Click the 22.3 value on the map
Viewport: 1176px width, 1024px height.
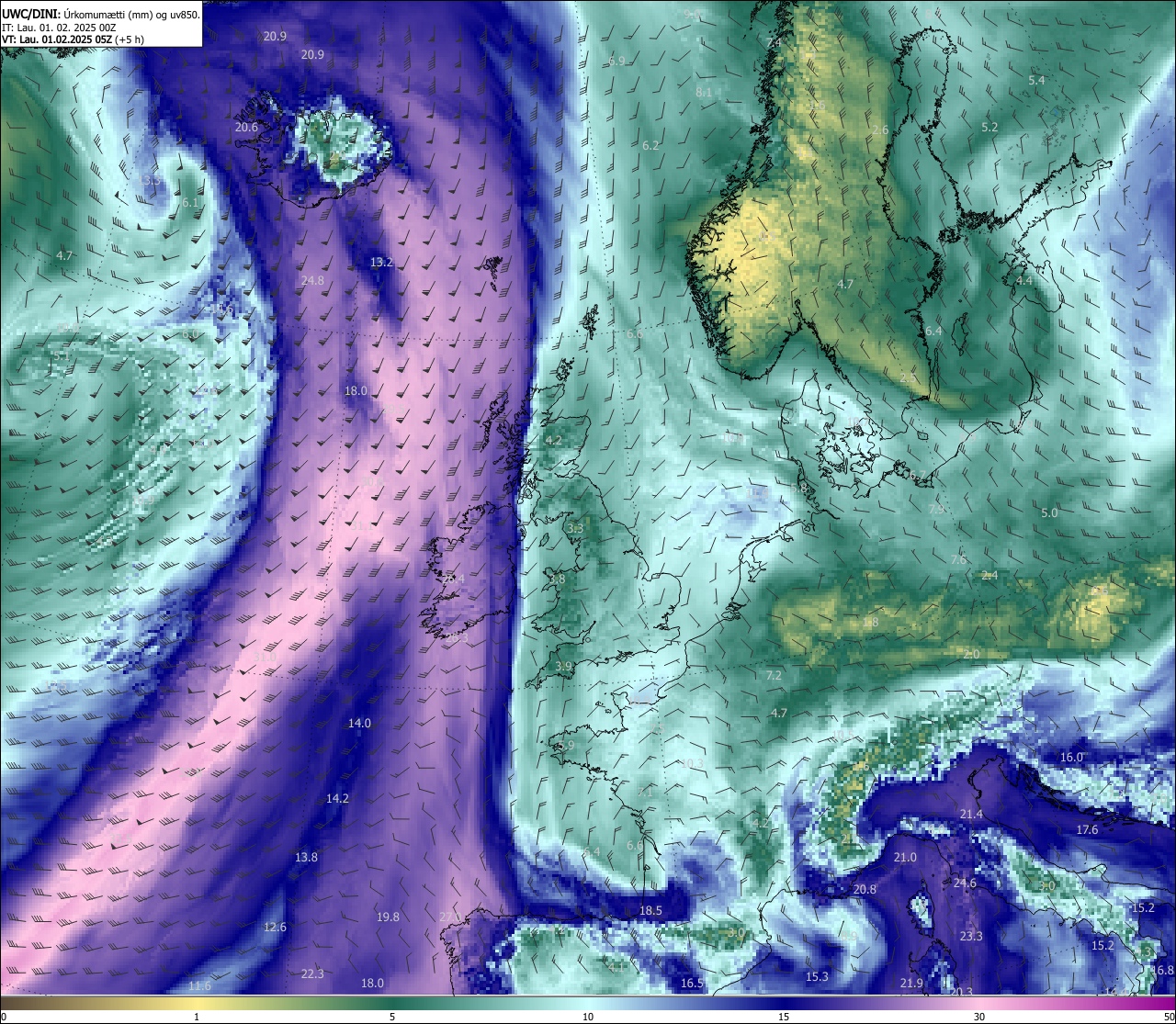click(x=312, y=974)
